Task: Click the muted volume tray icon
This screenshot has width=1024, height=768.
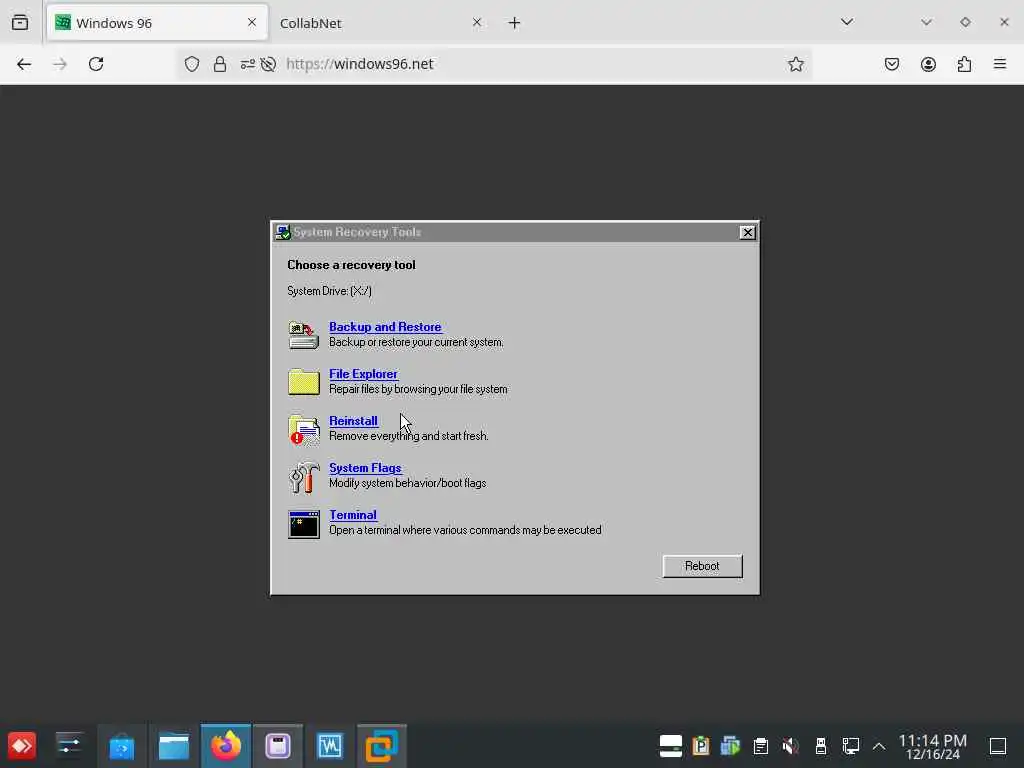Action: coord(790,746)
